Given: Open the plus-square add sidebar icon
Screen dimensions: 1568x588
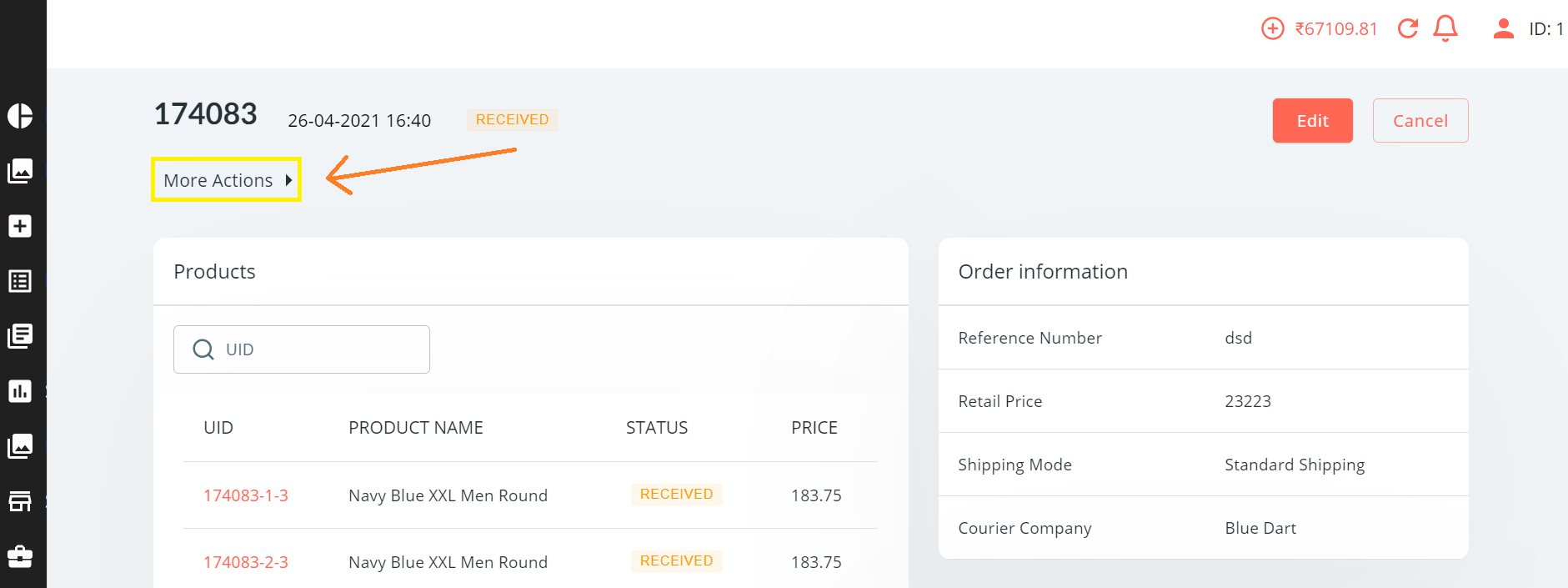Looking at the screenshot, I should pyautogui.click(x=20, y=226).
